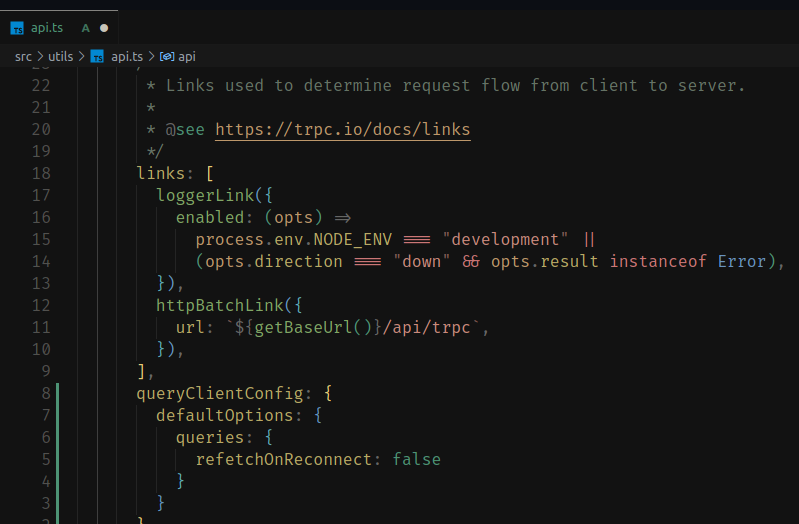799x524 pixels.
Task: Open the 'utils' breadcrumb segment
Action: pos(61,56)
